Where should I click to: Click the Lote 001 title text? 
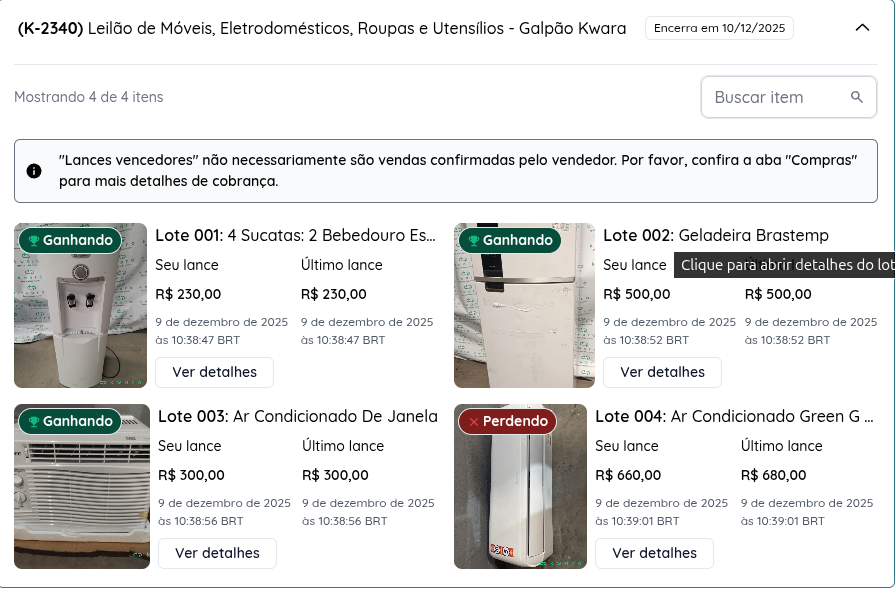point(295,236)
